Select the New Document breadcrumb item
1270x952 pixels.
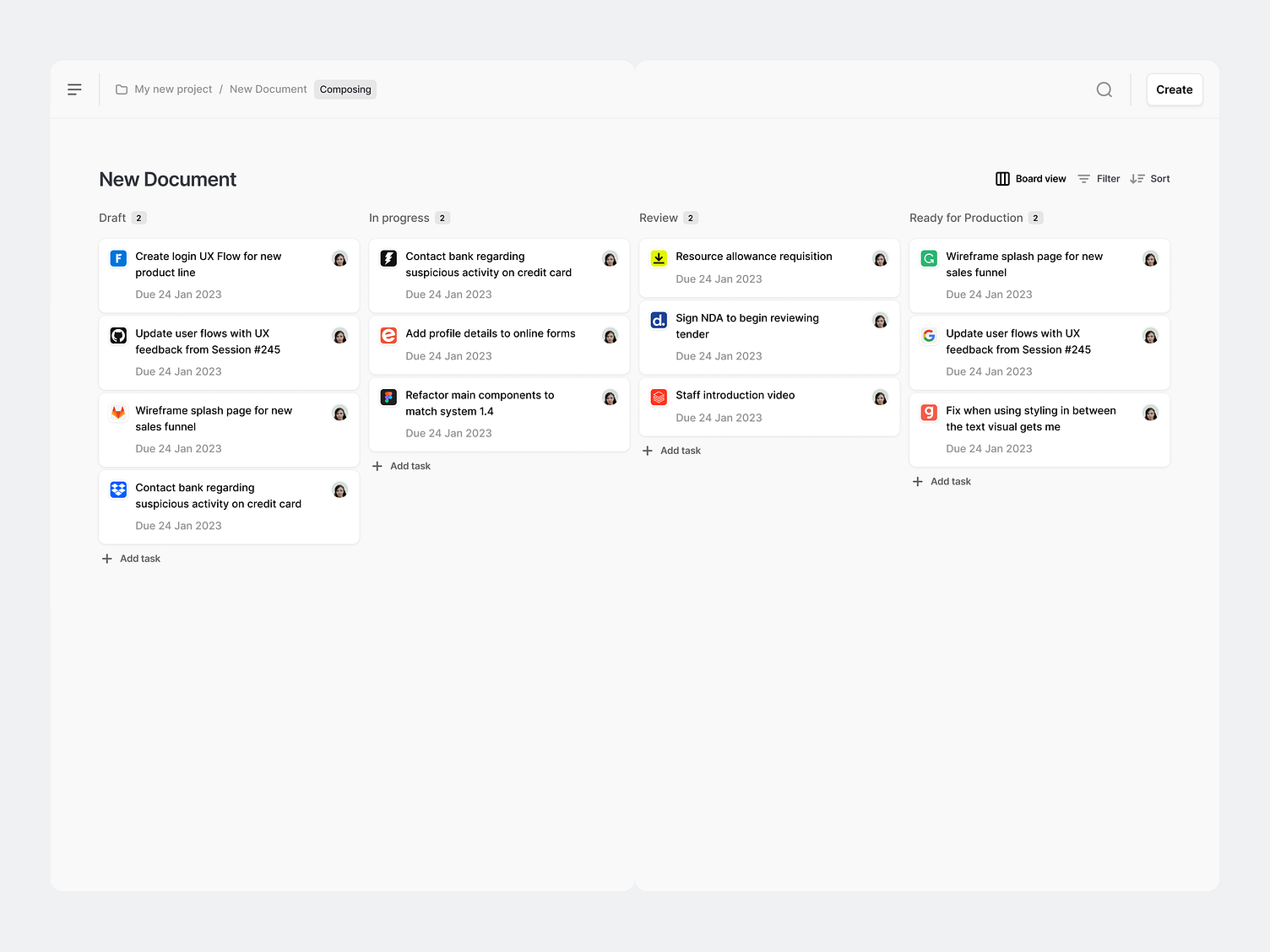[268, 89]
